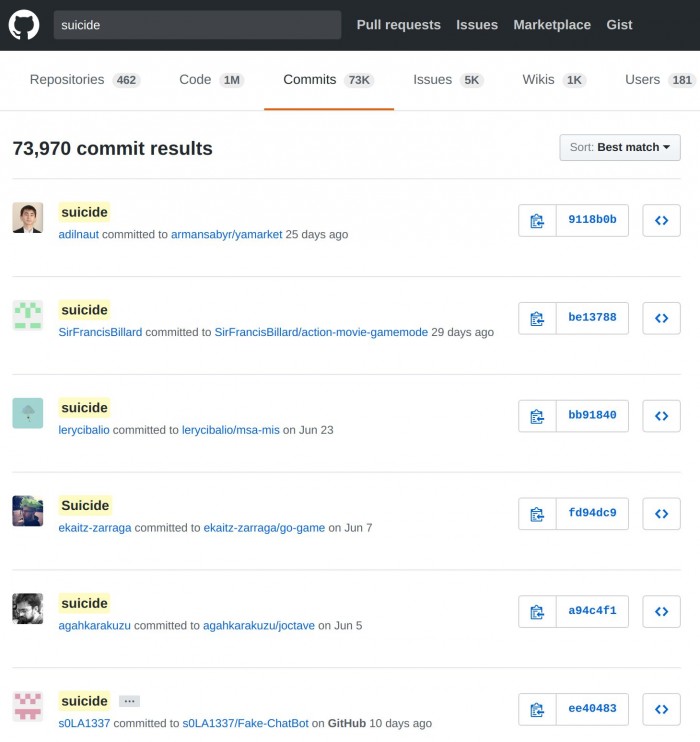Switch to the Repositories tab
Screen dimensions: 700x742
click(85, 80)
